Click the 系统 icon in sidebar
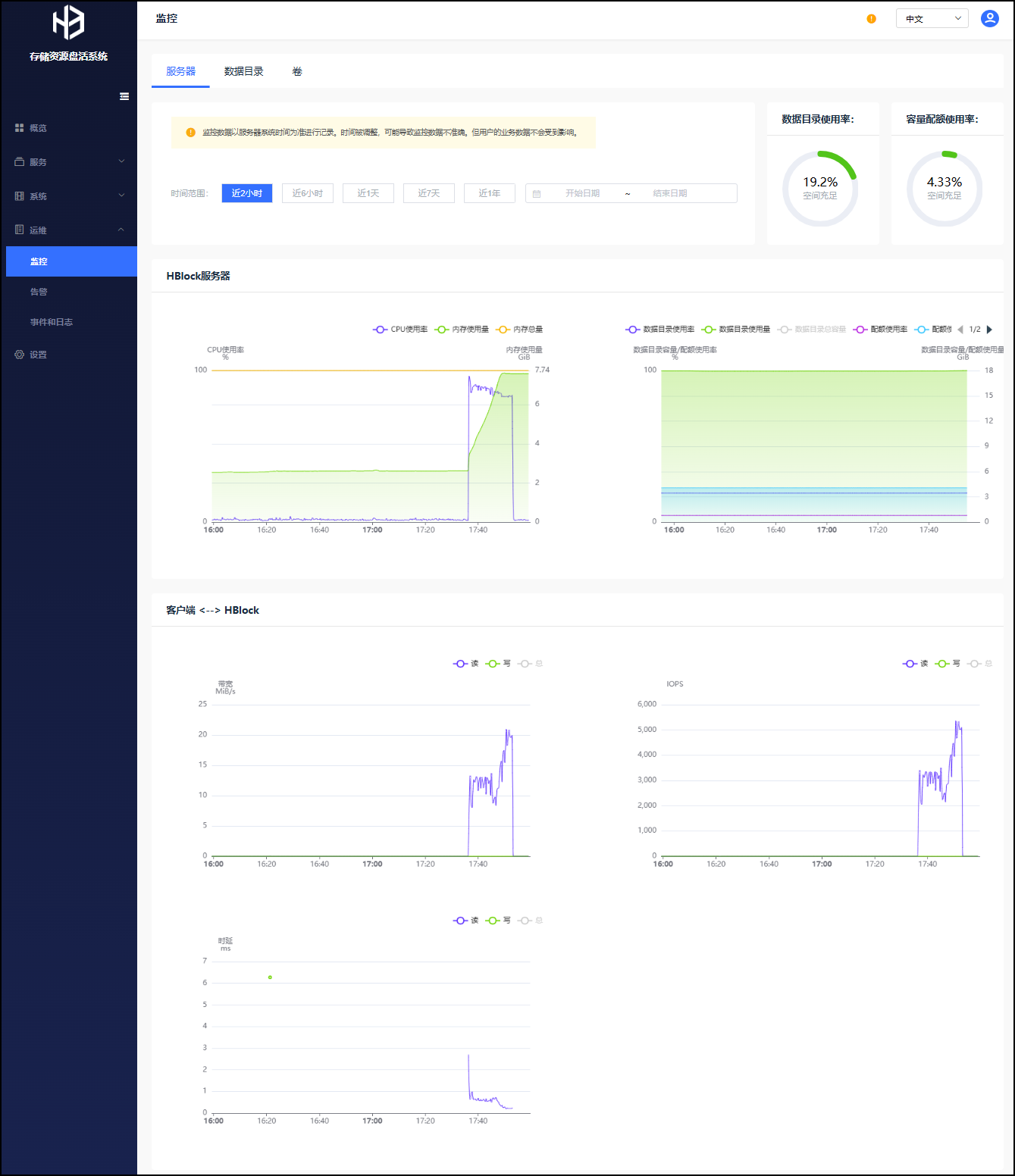Screen dimensions: 1015x1176 tap(19, 196)
